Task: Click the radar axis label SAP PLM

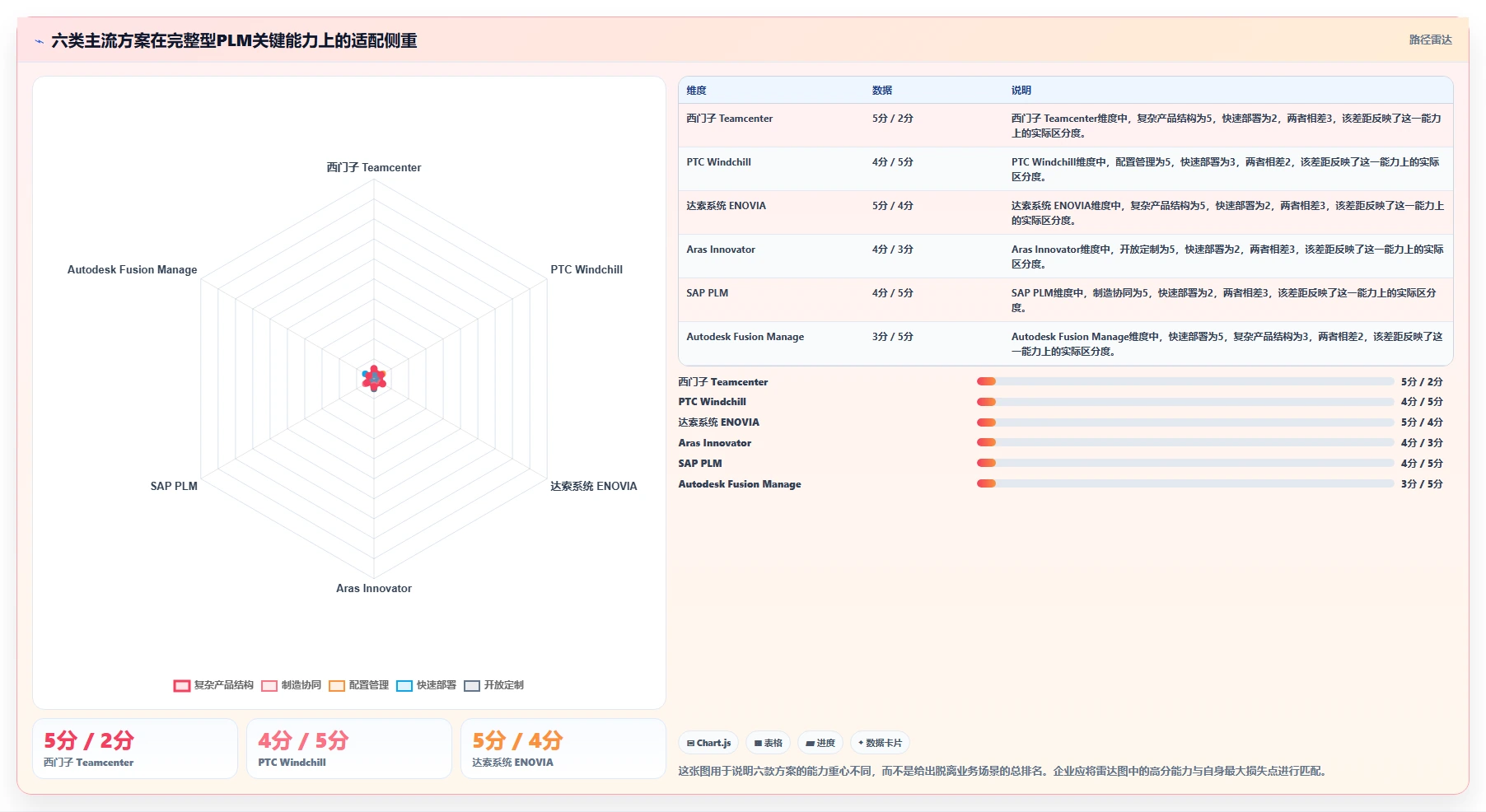Action: coord(174,486)
